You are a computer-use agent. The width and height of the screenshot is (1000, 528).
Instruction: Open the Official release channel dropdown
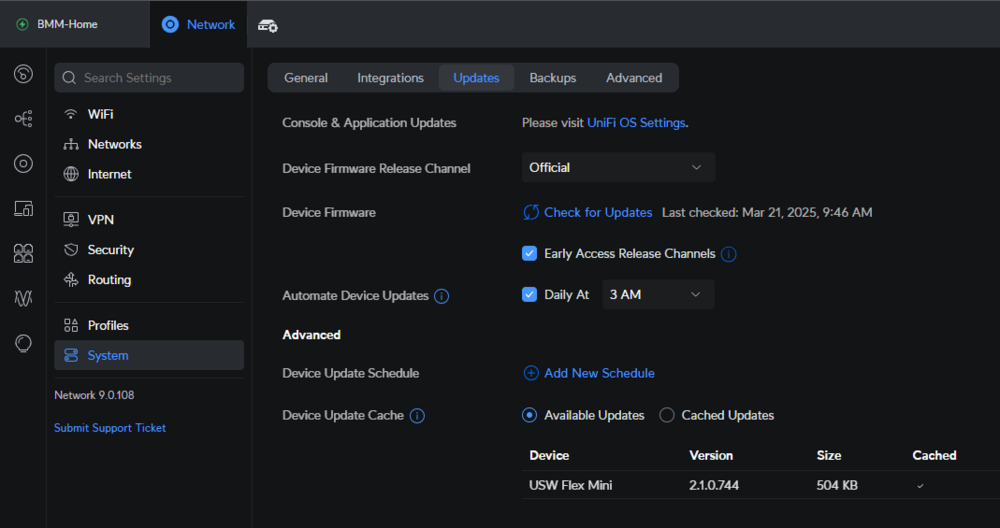(x=618, y=168)
